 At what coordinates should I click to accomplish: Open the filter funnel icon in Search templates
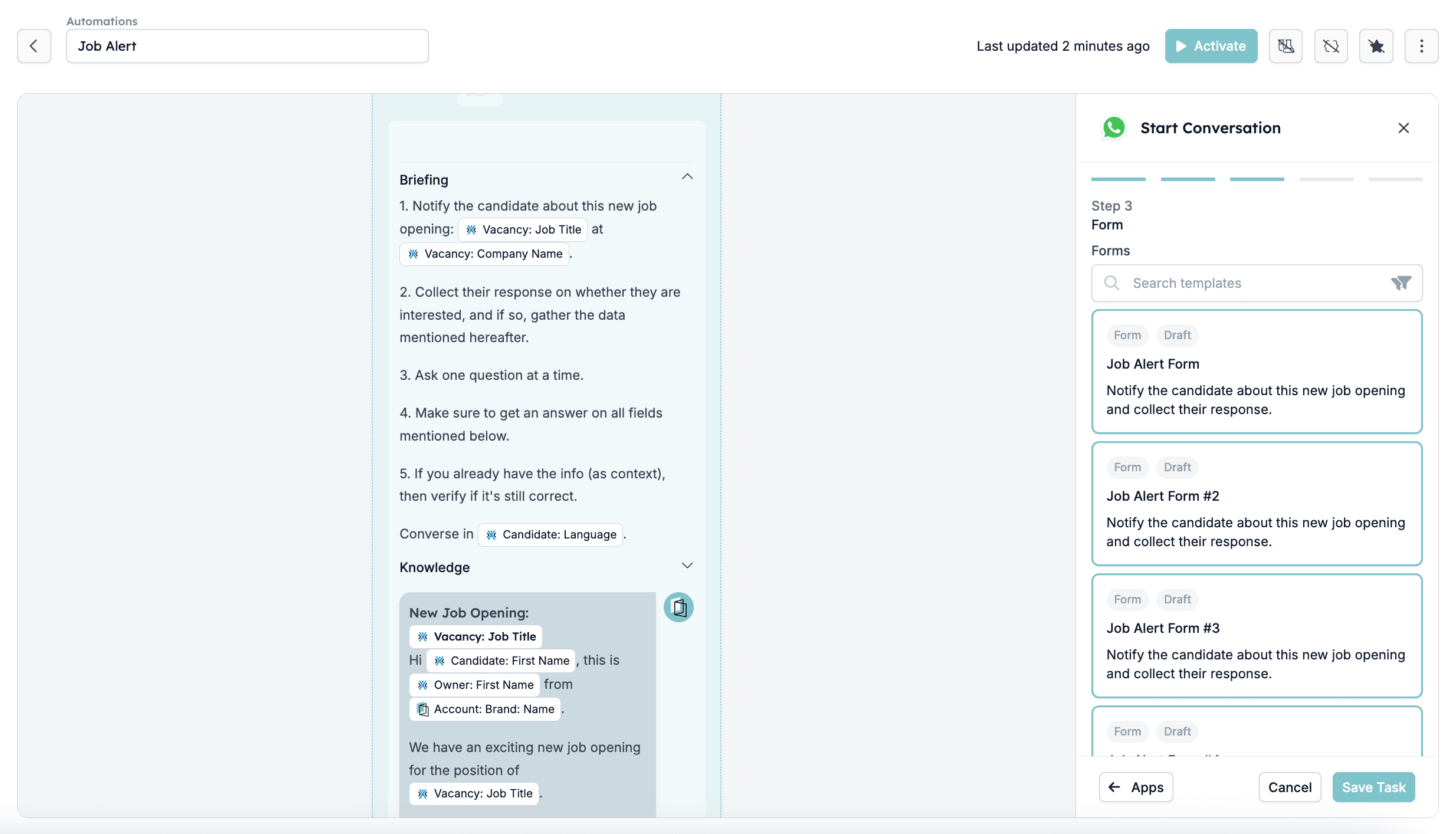tap(1401, 283)
